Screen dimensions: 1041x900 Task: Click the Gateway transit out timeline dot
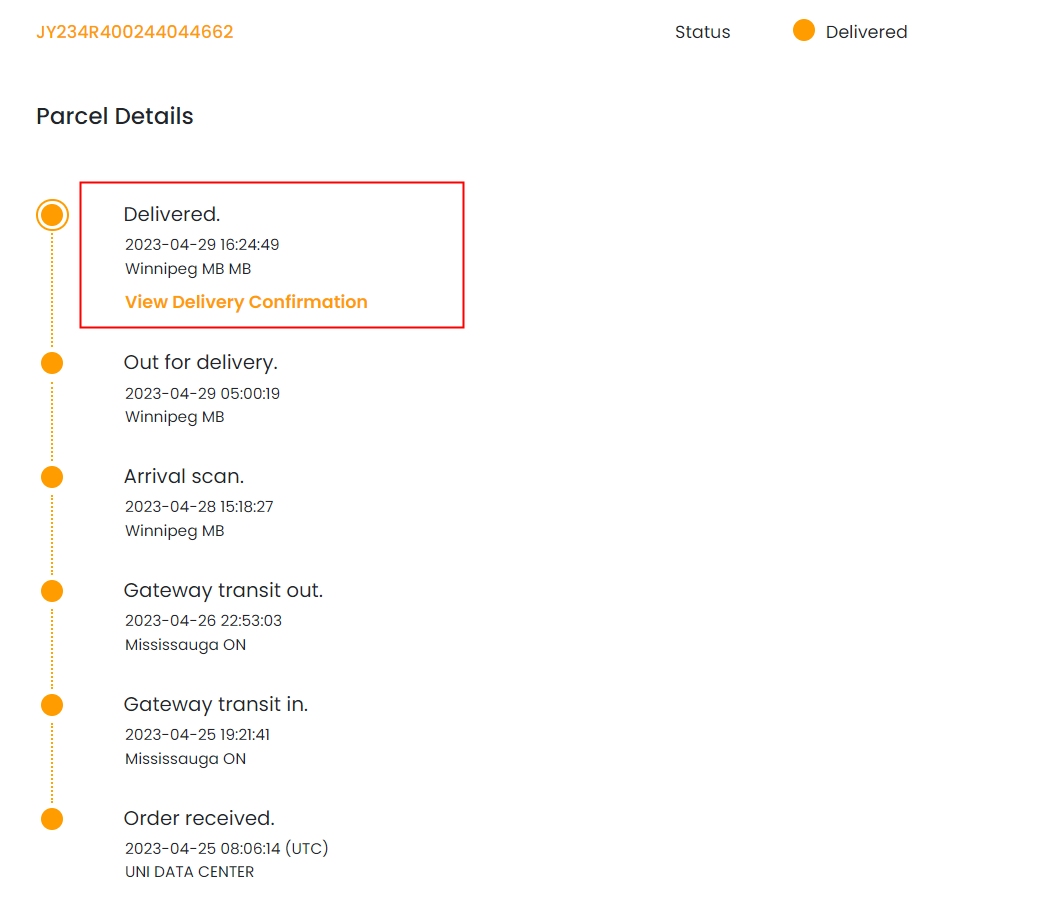tap(52, 591)
